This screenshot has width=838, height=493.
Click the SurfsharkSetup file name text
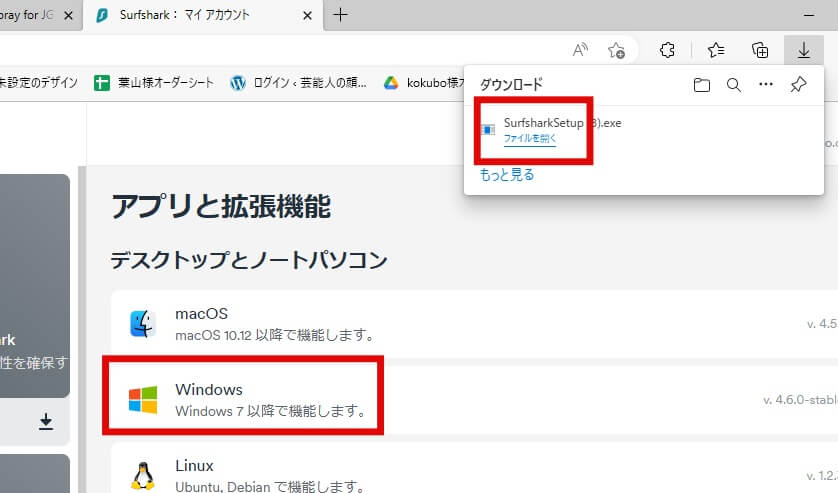562,122
